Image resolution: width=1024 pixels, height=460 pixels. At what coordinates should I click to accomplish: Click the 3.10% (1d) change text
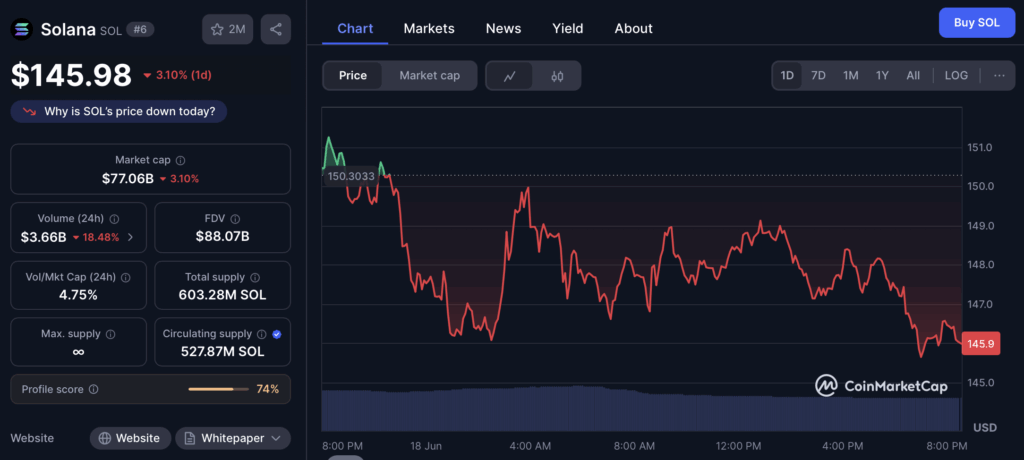coord(184,75)
